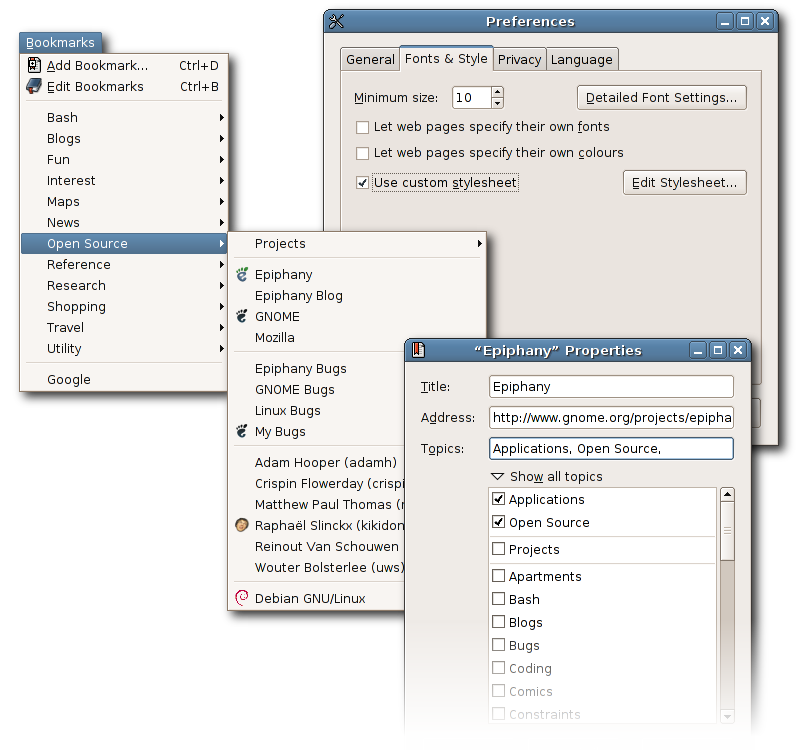Uncheck the Open Source topic
This screenshot has width=800, height=750.
498,522
